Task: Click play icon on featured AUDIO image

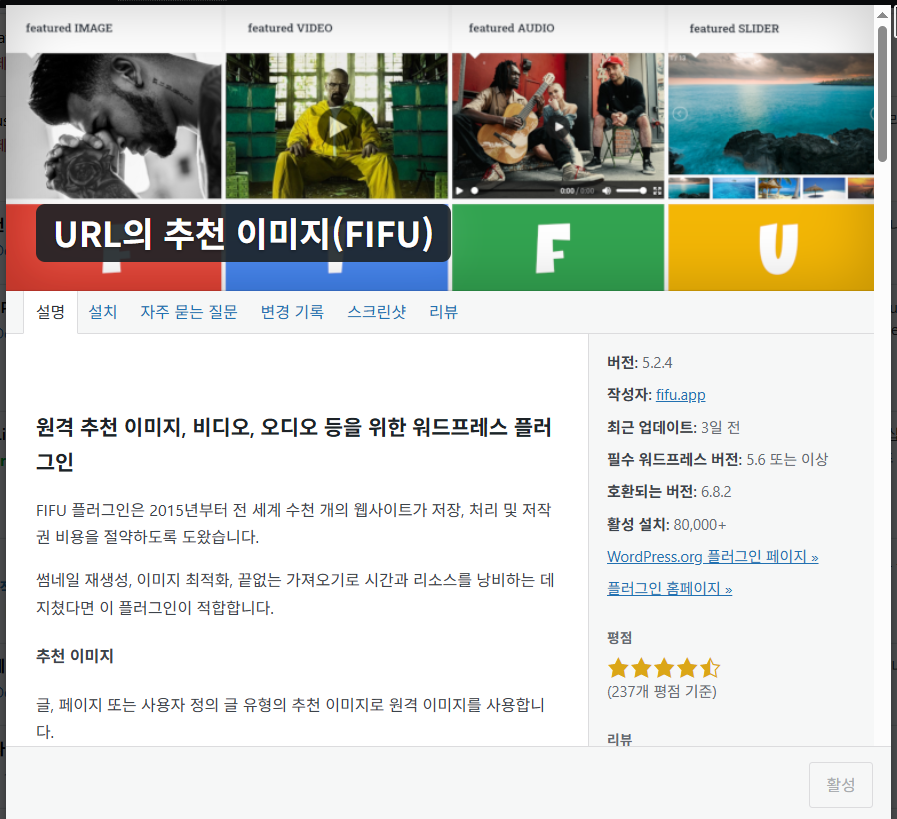Action: [x=558, y=127]
